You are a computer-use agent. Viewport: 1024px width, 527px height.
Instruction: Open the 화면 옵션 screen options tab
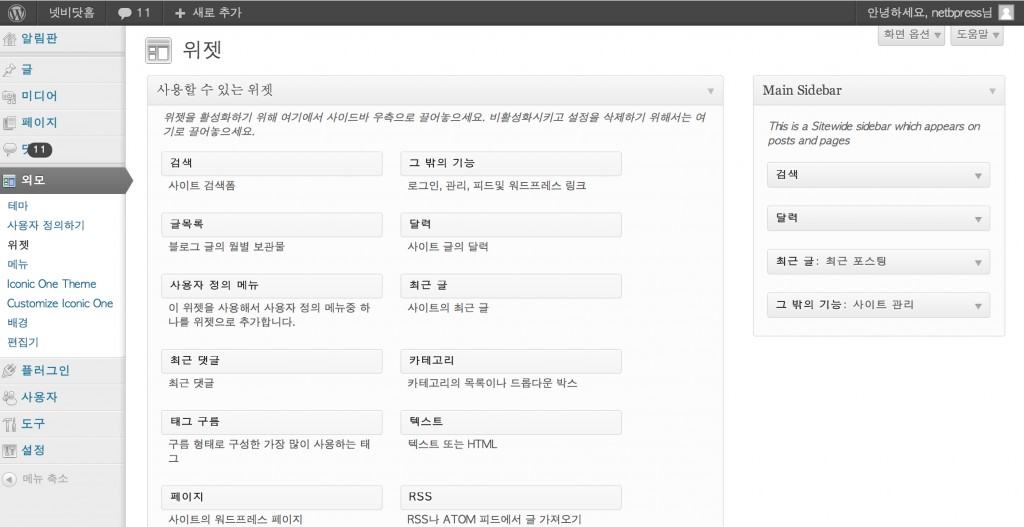click(x=910, y=35)
